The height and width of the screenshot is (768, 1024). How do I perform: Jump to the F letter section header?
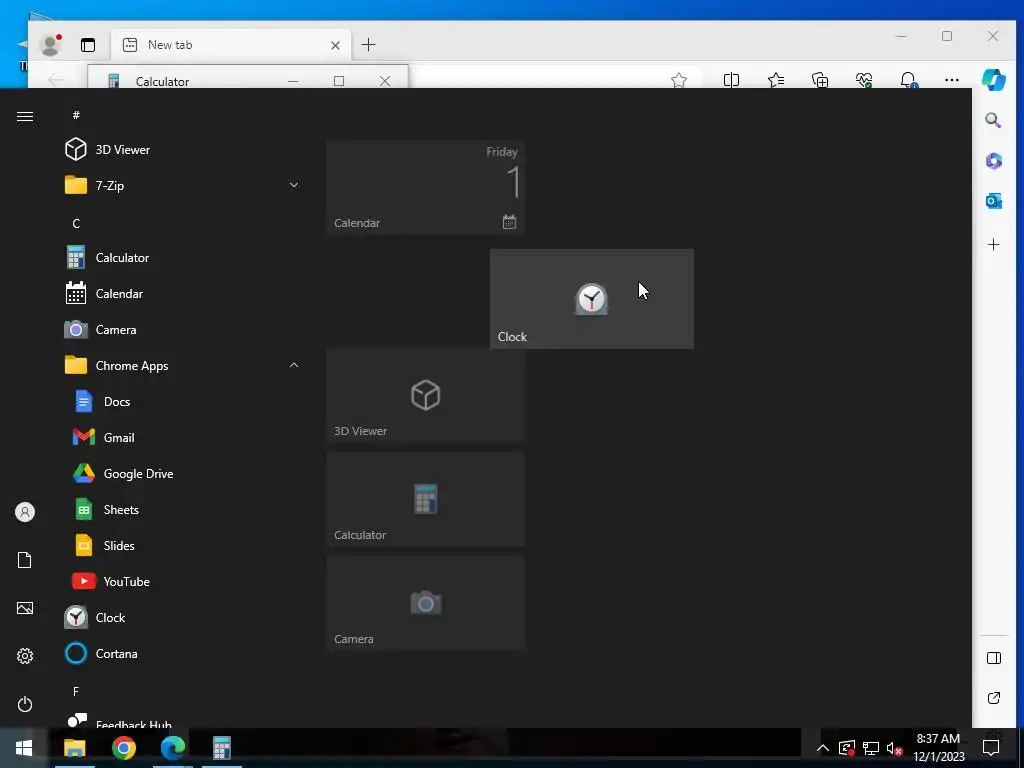76,691
